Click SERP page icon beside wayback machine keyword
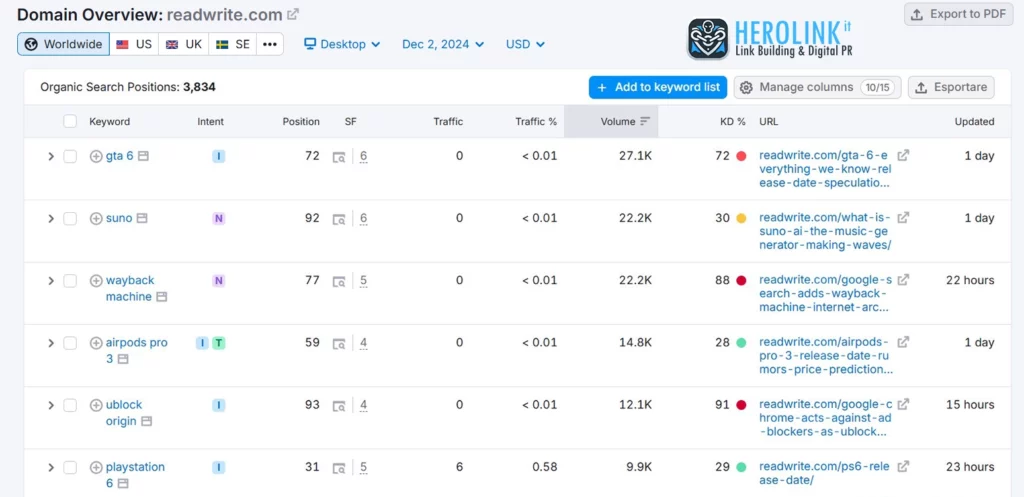1024x497 pixels. pos(161,297)
